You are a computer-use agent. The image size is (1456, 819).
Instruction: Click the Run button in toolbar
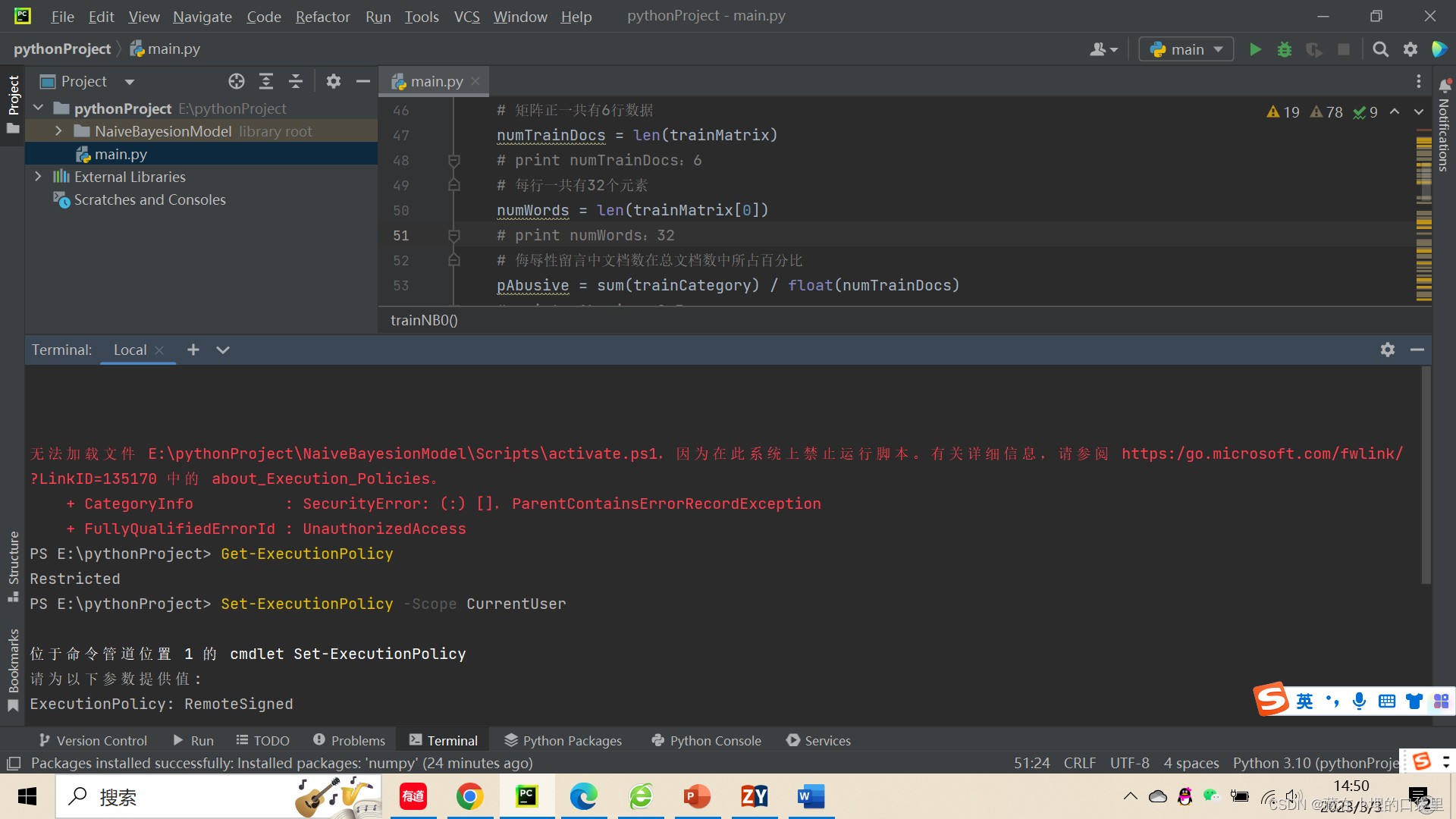1255,48
